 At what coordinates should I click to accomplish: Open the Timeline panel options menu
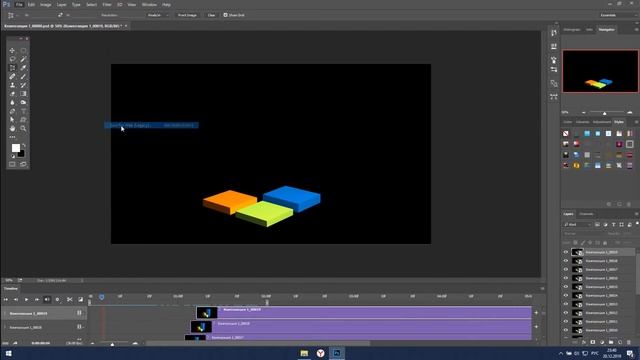[x=542, y=289]
